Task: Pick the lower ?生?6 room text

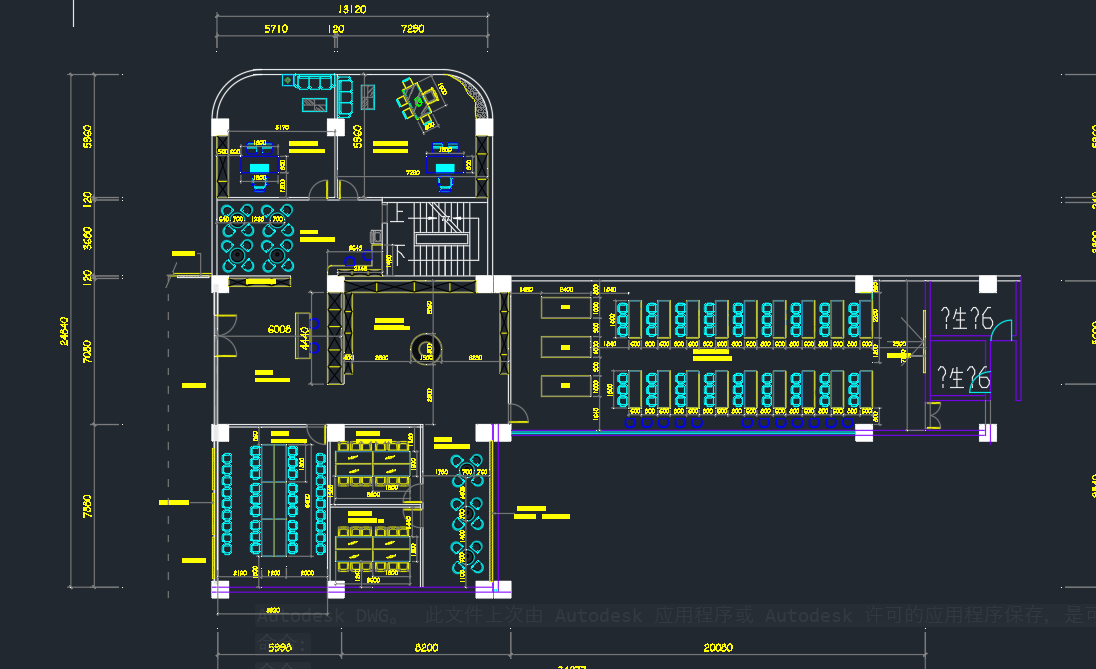Action: tap(964, 377)
